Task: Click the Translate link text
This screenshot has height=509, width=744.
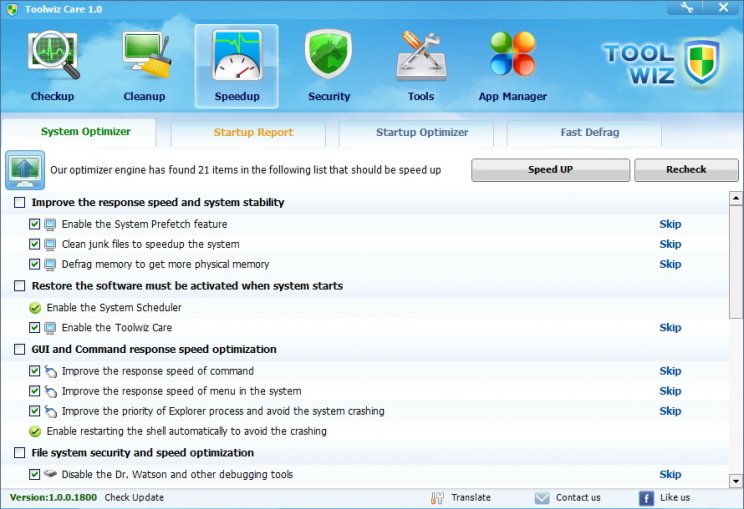Action: coord(471,498)
